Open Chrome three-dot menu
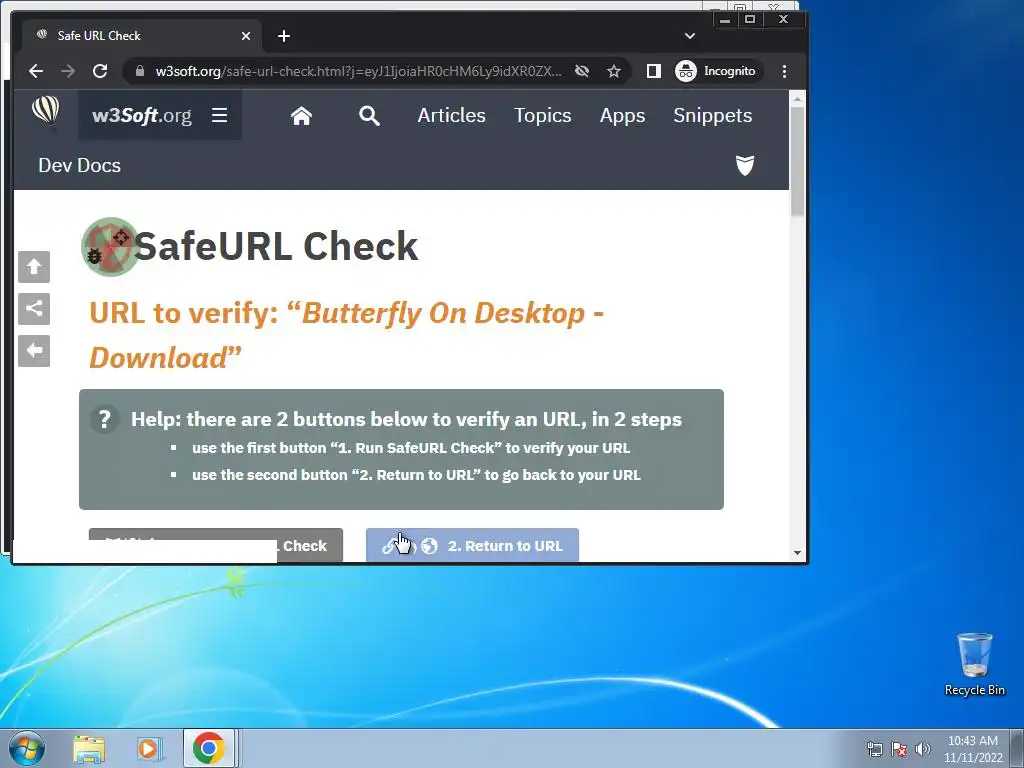This screenshot has width=1024, height=768. [x=784, y=71]
